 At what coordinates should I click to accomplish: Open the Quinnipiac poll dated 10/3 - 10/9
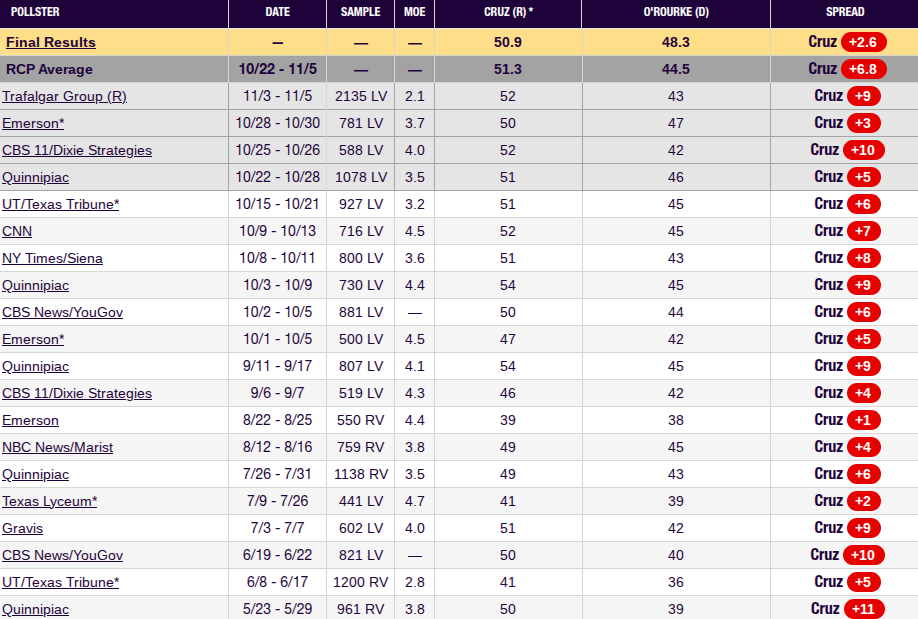click(36, 285)
